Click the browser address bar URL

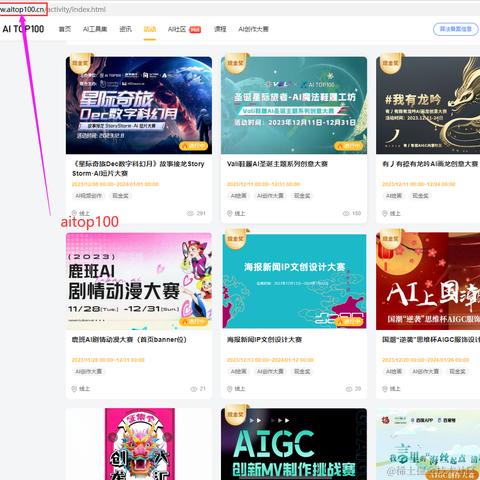[53, 9]
